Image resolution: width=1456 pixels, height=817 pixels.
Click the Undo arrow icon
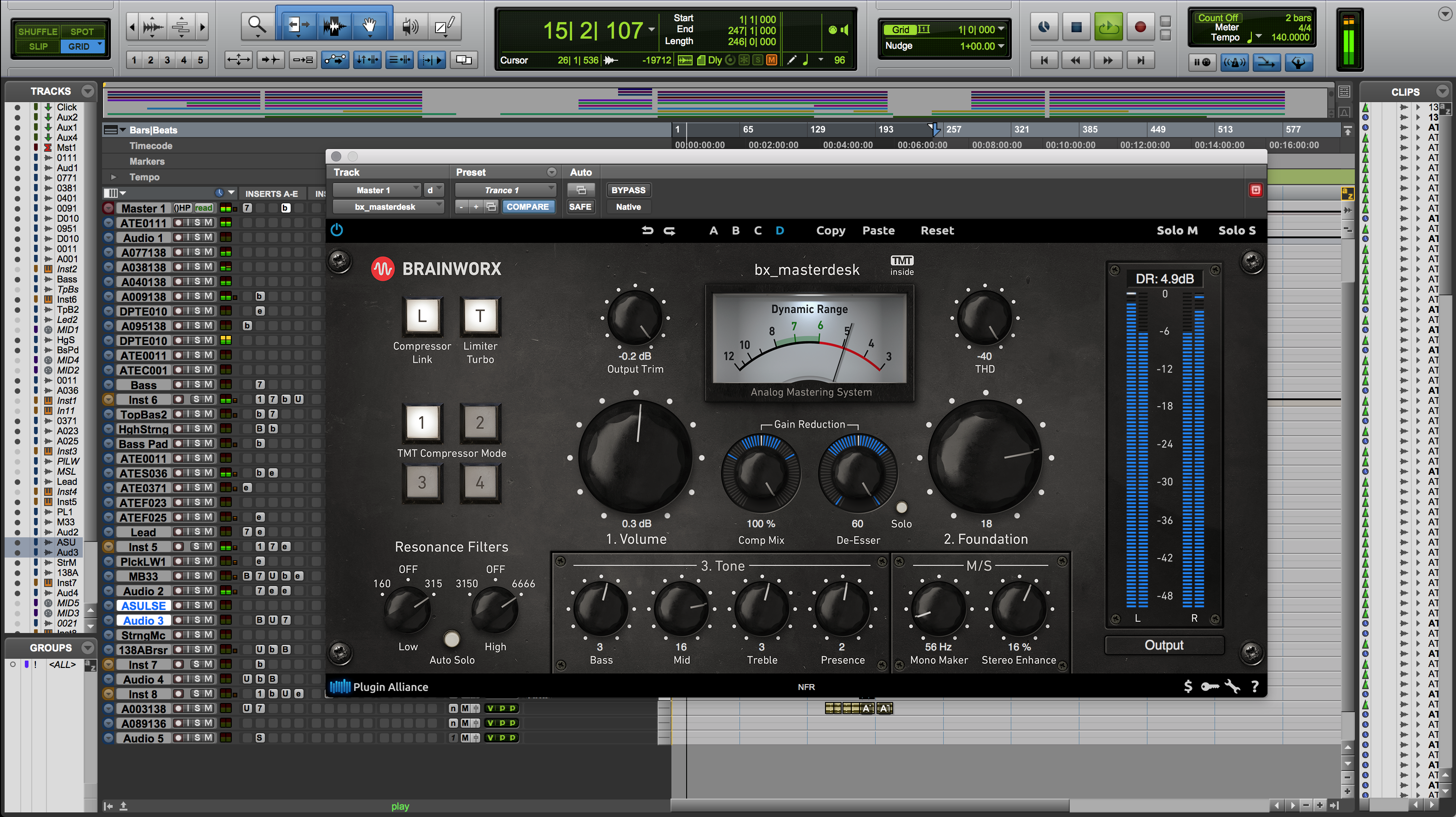click(x=647, y=230)
